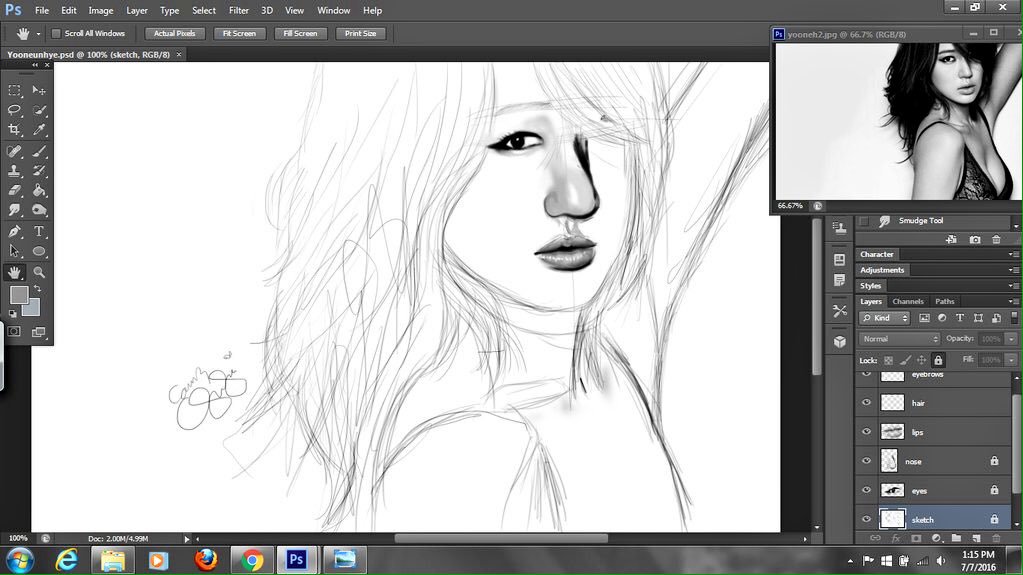The image size is (1023, 575).
Task: Toggle visibility of hair layer
Action: 866,403
